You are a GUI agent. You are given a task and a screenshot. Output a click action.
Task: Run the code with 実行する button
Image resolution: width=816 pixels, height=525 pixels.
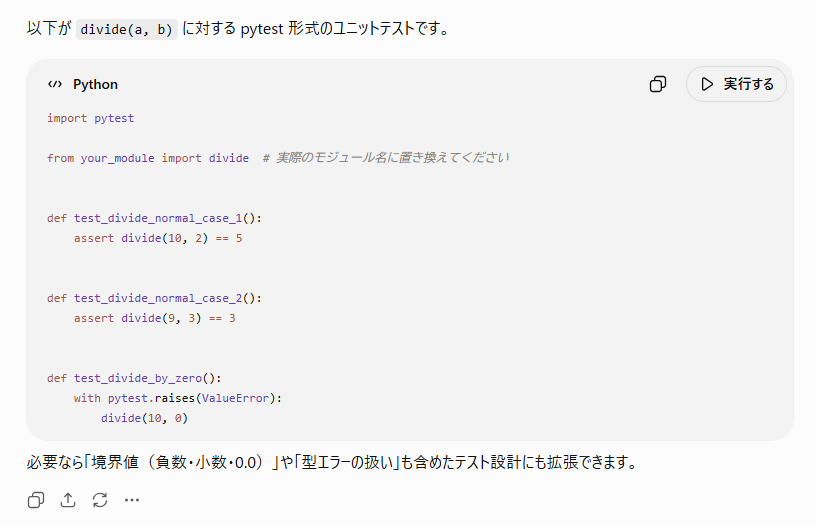pyautogui.click(x=736, y=84)
